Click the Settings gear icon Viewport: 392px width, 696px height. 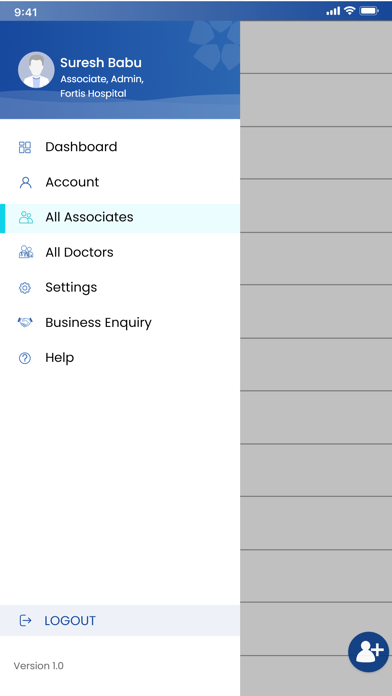click(x=25, y=288)
